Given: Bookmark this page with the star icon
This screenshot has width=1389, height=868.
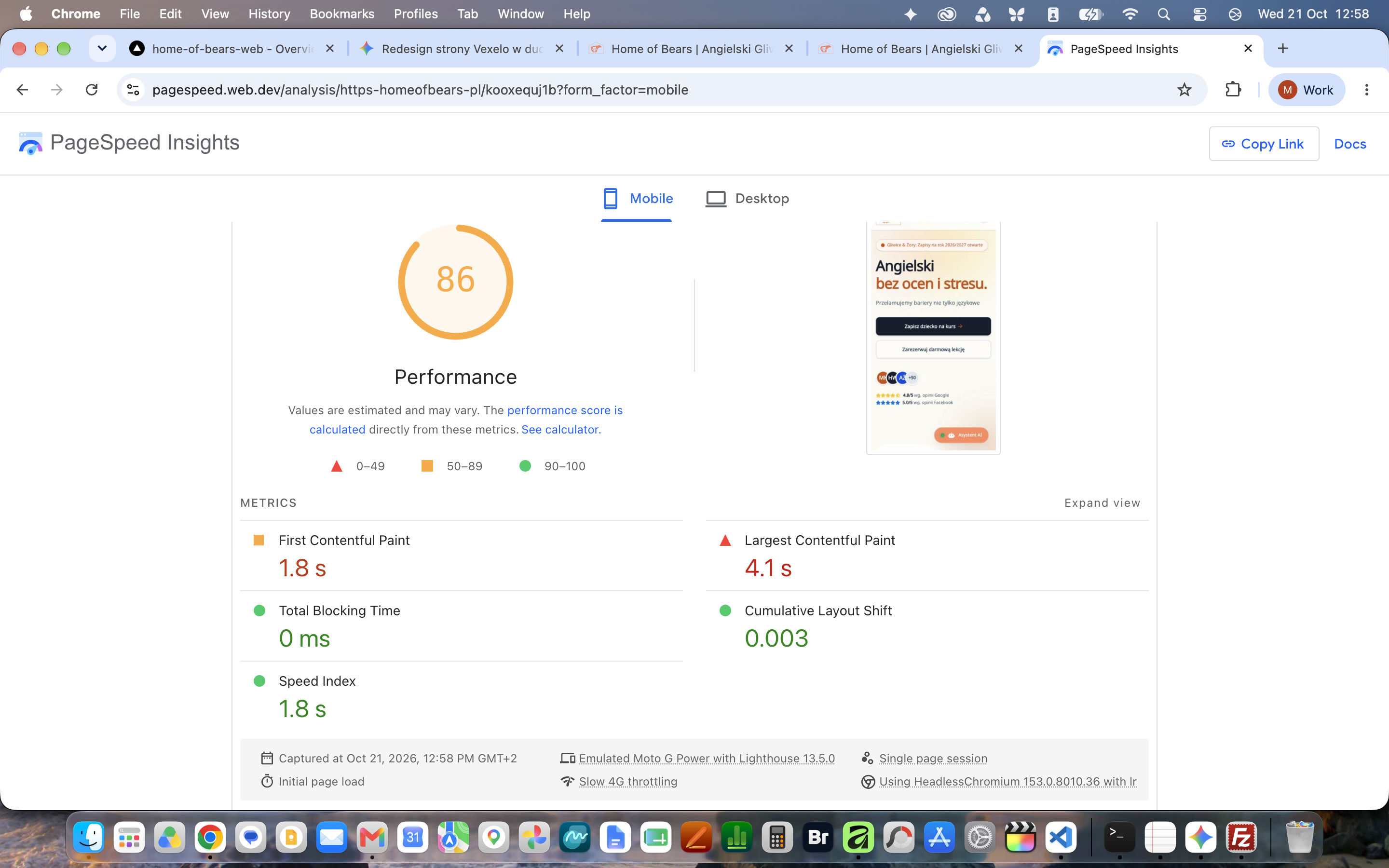Looking at the screenshot, I should [x=1184, y=90].
